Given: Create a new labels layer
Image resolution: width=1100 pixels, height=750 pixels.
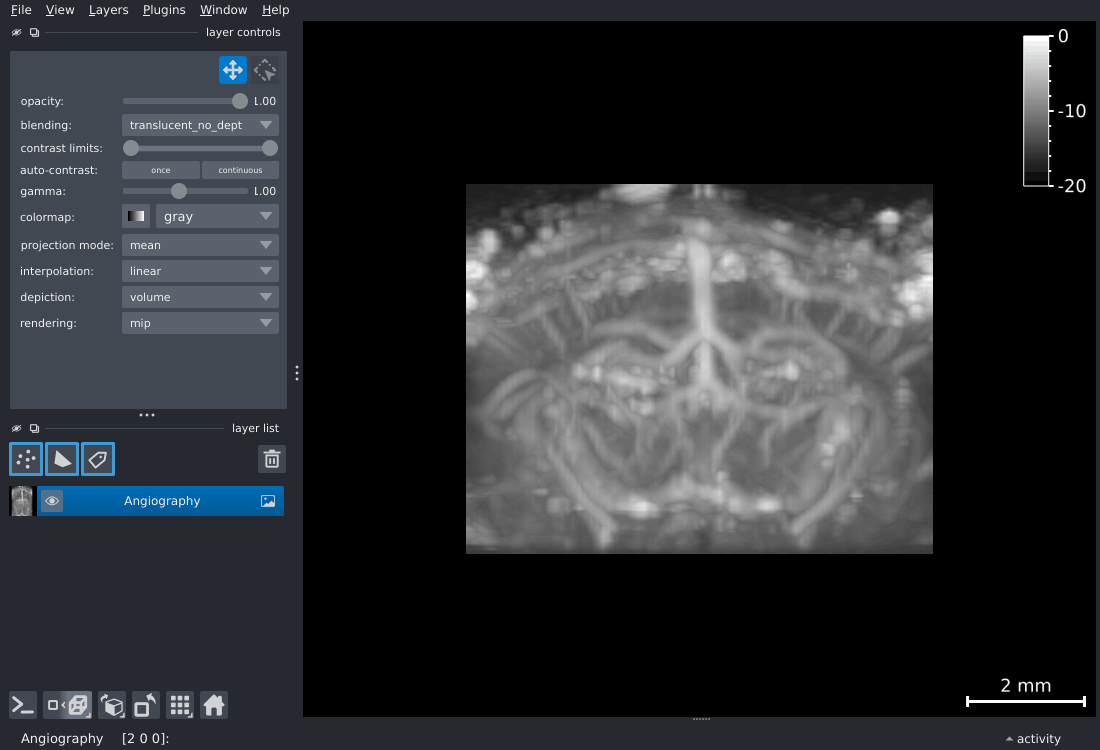Looking at the screenshot, I should [98, 460].
